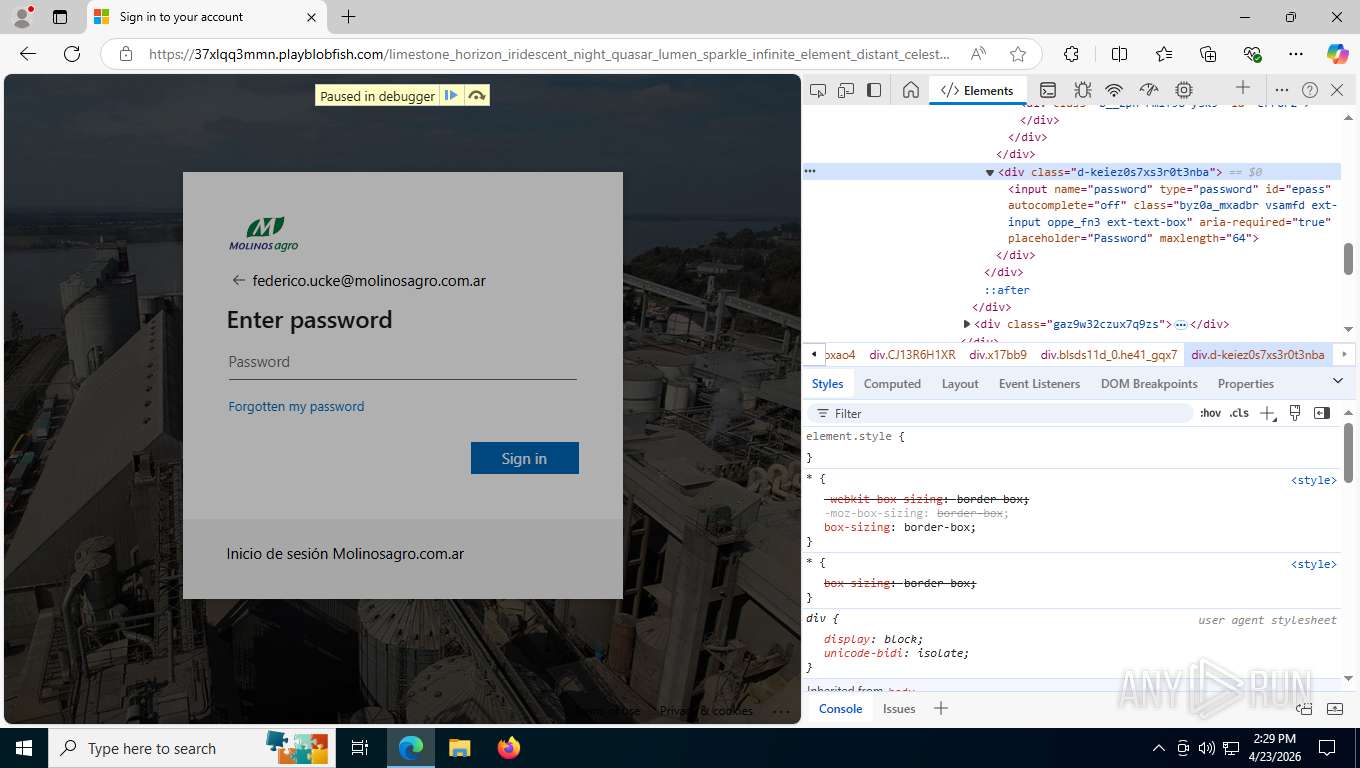Close the DevTools panel
The image size is (1360, 768).
pos(1337,90)
